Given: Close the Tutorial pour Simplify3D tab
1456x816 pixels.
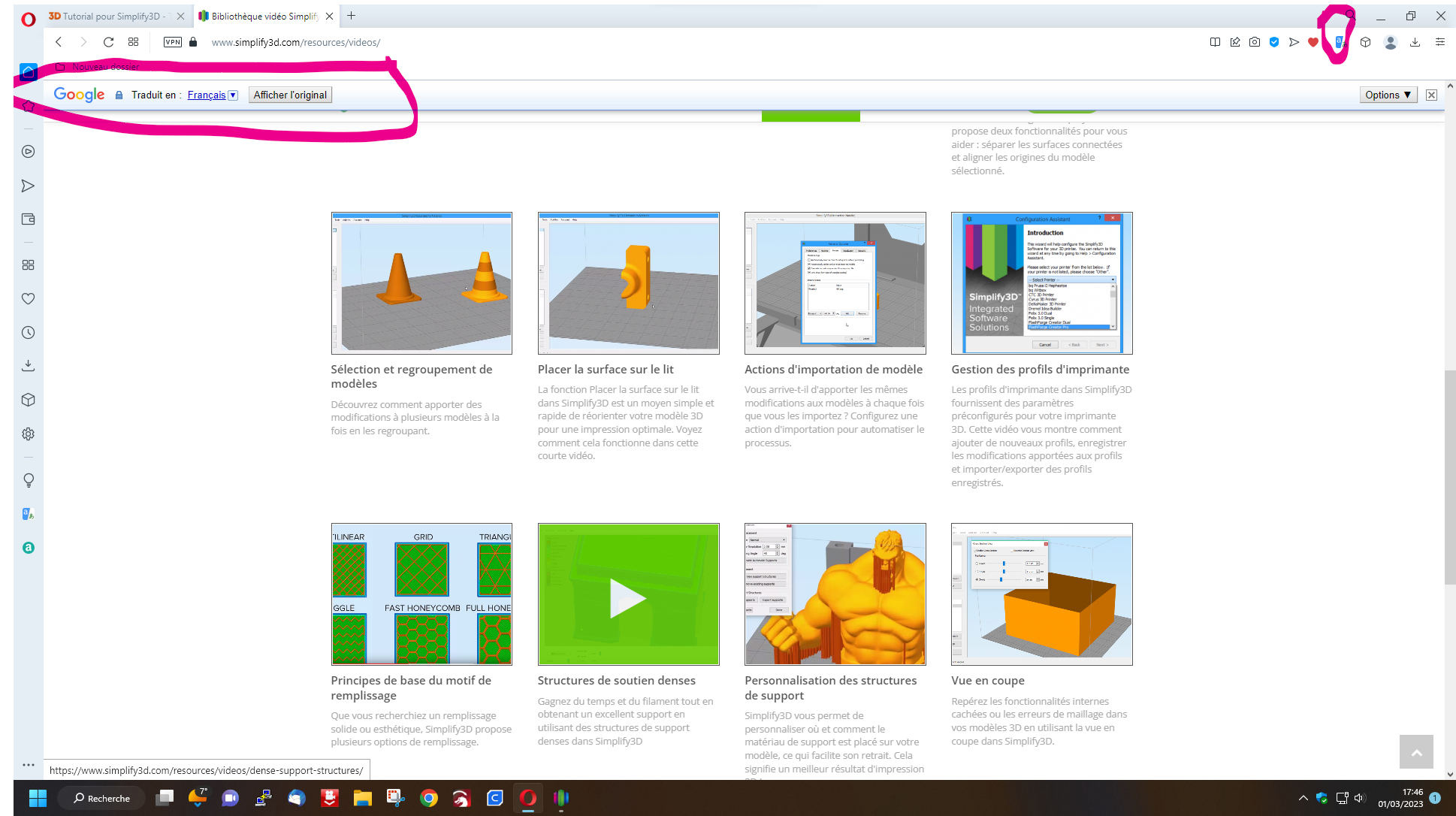Looking at the screenshot, I should (180, 16).
